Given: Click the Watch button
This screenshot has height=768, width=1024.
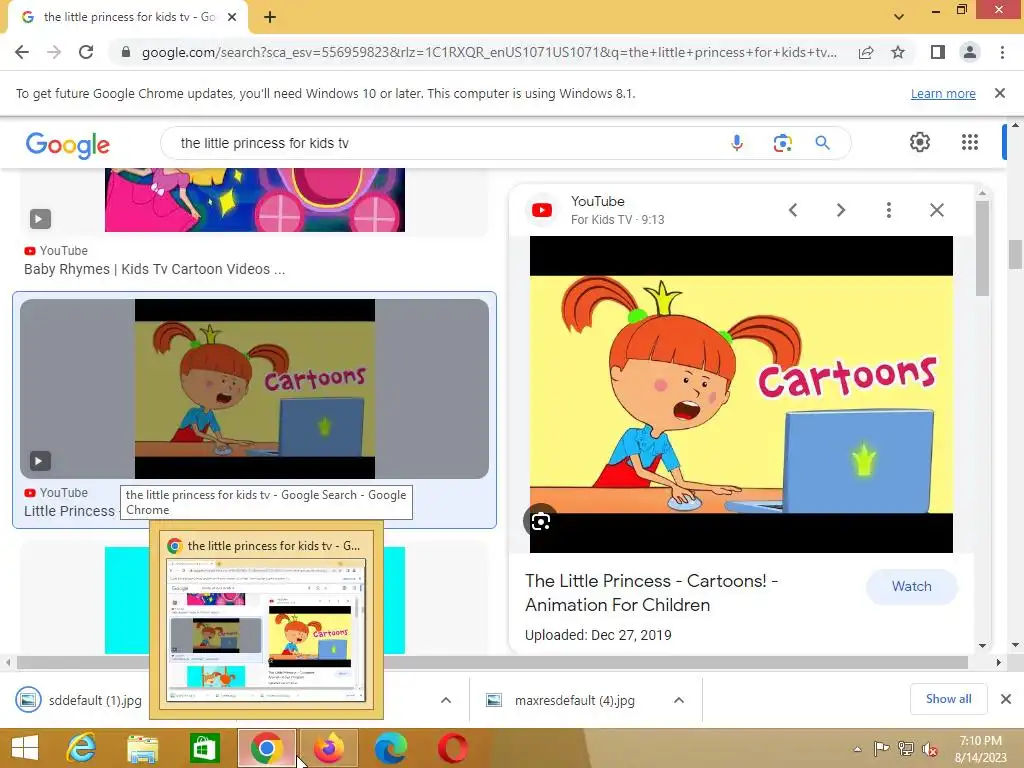Looking at the screenshot, I should 912,586.
